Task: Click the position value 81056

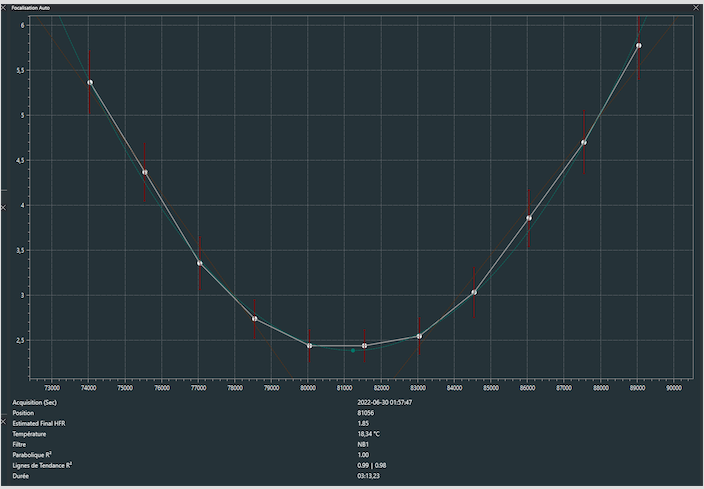Action: pyautogui.click(x=365, y=413)
